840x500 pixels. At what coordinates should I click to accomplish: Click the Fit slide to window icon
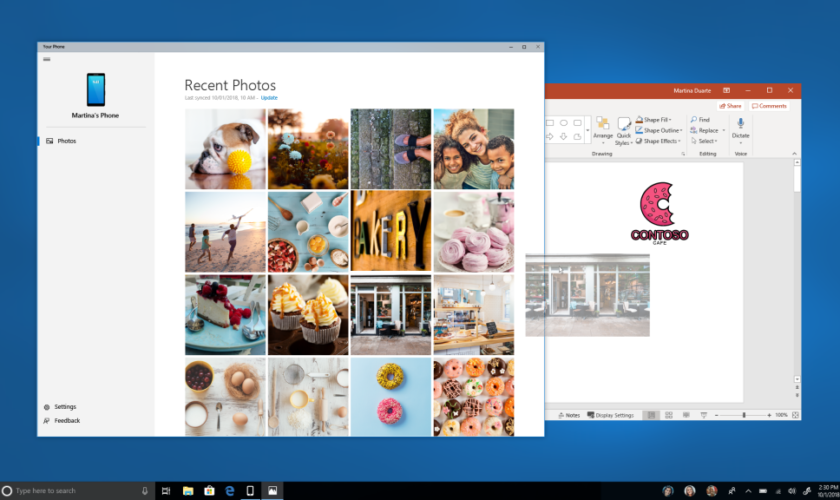coord(795,415)
